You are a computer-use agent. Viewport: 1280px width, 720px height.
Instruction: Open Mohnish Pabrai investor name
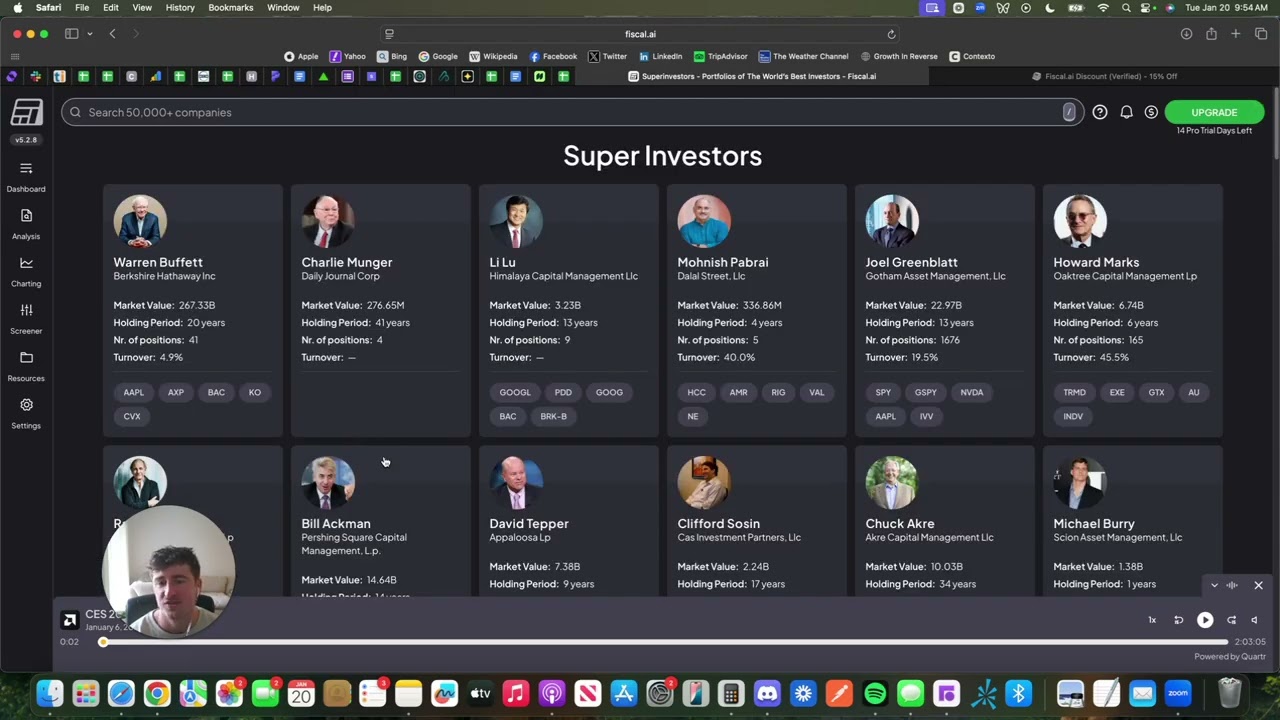pos(723,262)
